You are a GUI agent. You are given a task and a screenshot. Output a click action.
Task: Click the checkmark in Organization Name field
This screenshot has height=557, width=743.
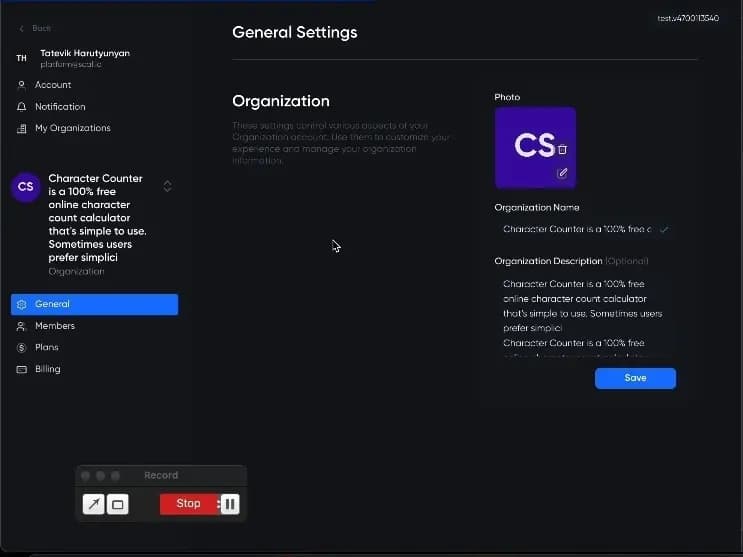[663, 229]
